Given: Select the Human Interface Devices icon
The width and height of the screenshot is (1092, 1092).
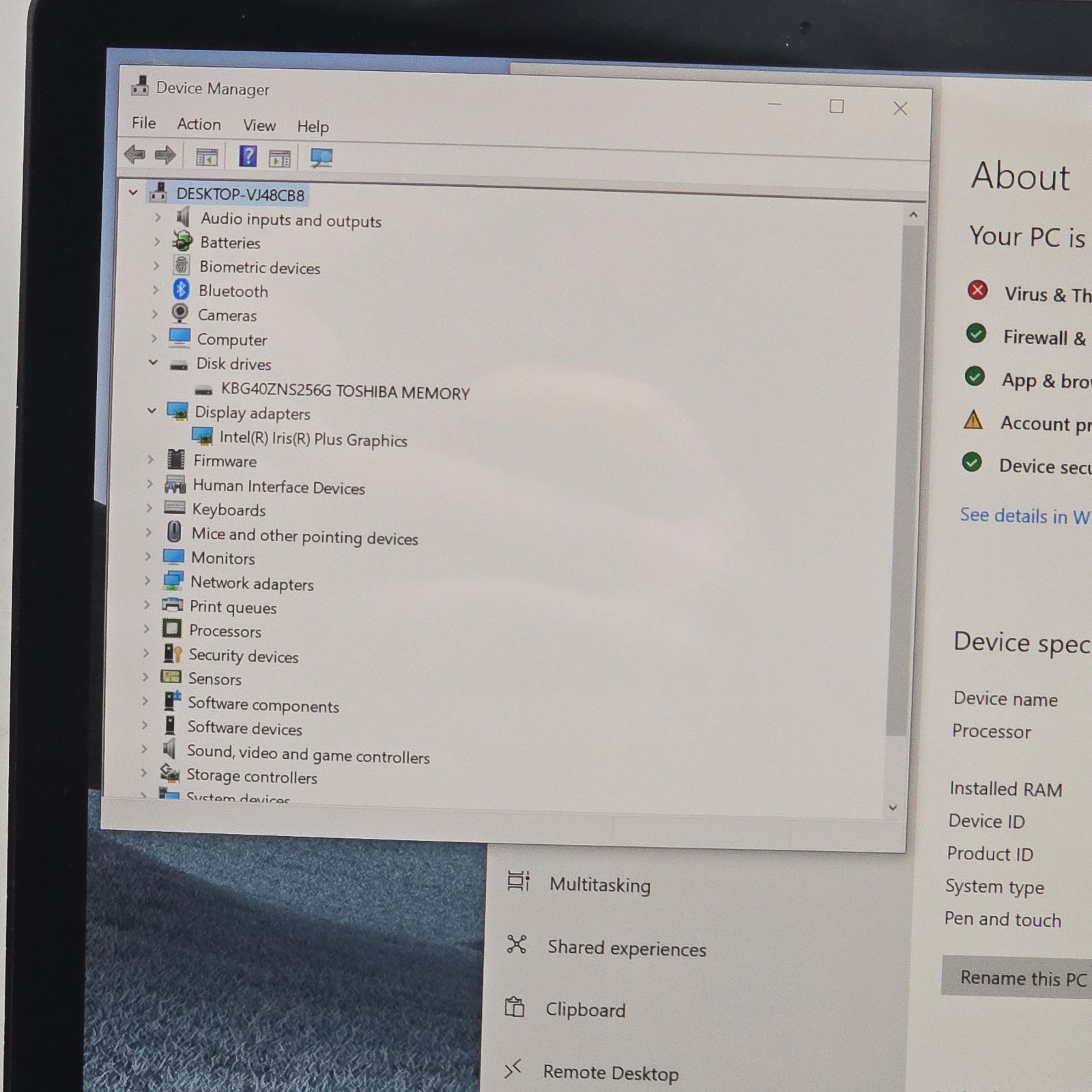Looking at the screenshot, I should (175, 484).
